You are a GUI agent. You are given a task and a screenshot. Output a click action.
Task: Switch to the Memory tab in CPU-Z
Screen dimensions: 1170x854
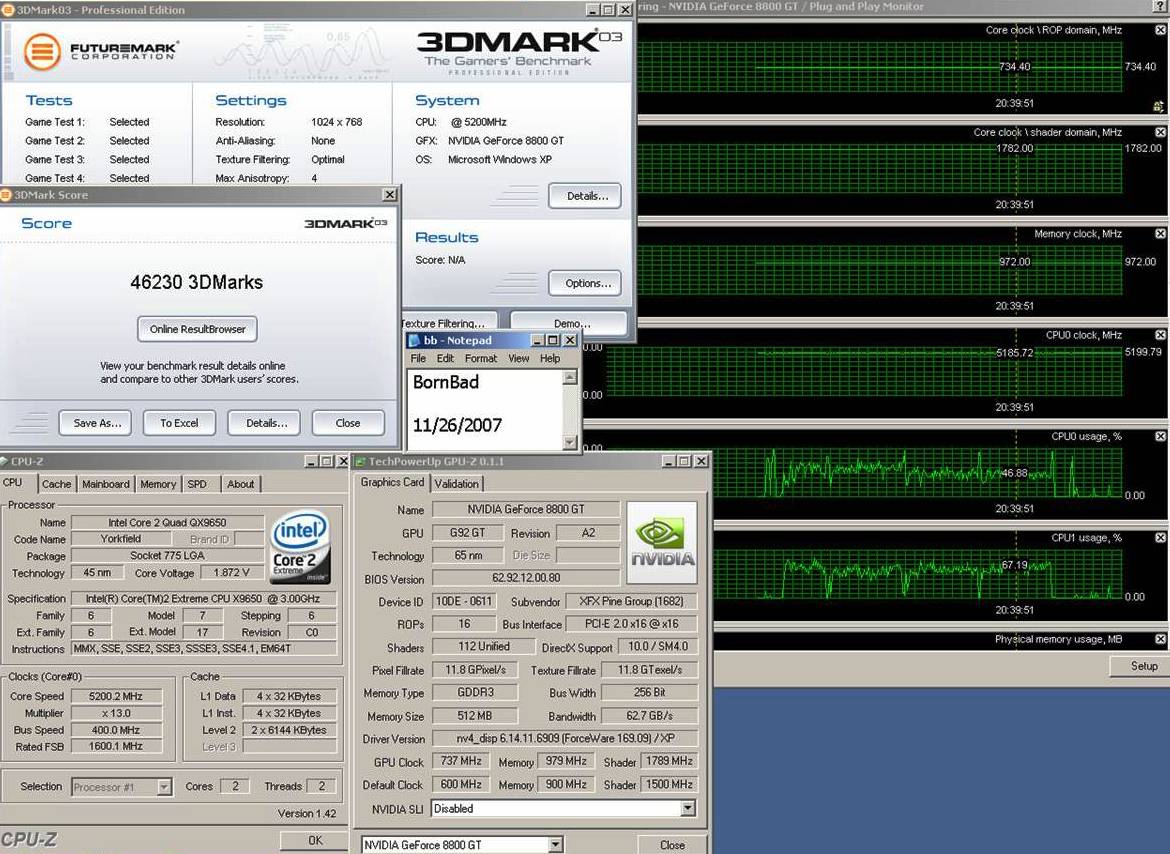(158, 484)
